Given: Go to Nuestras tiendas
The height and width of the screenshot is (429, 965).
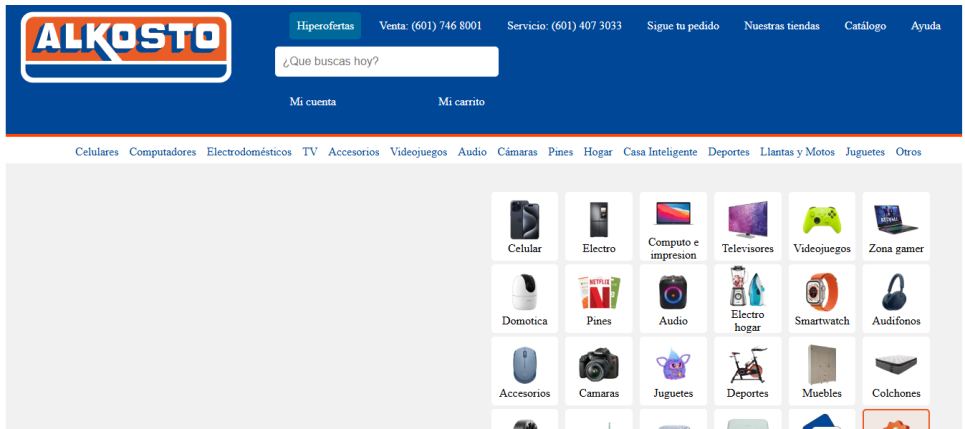Looking at the screenshot, I should coord(782,26).
